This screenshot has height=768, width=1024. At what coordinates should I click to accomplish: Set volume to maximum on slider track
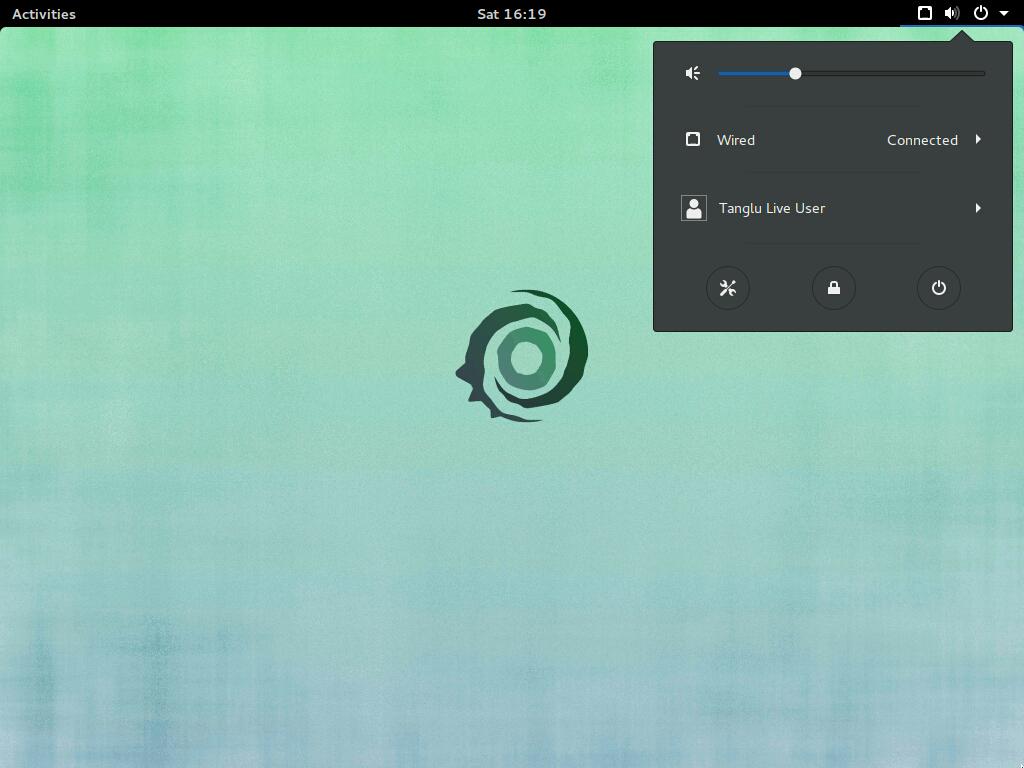pos(984,74)
